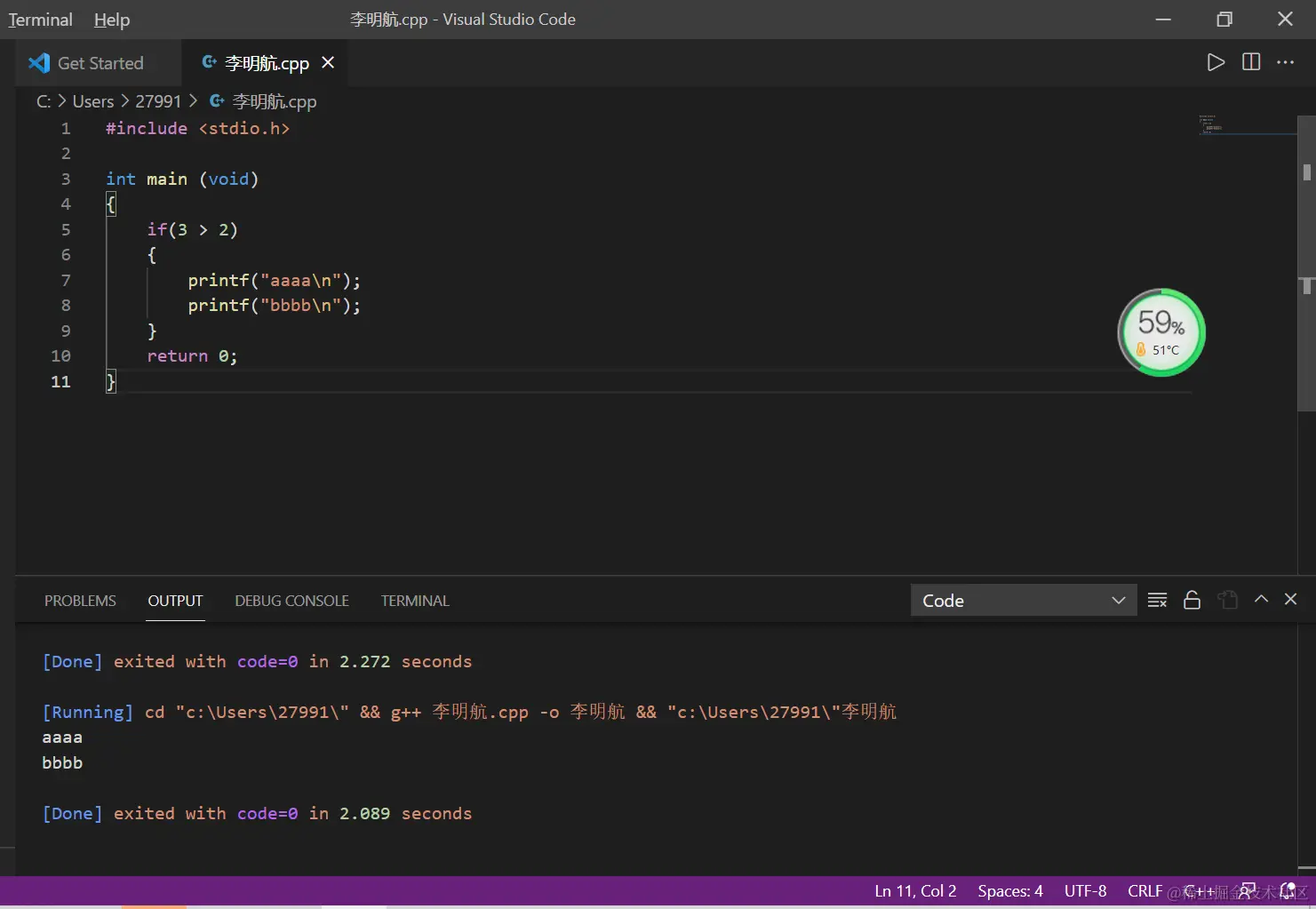Click the VS Code logo on Get Started
Screen dimensions: 1316x909
(39, 63)
